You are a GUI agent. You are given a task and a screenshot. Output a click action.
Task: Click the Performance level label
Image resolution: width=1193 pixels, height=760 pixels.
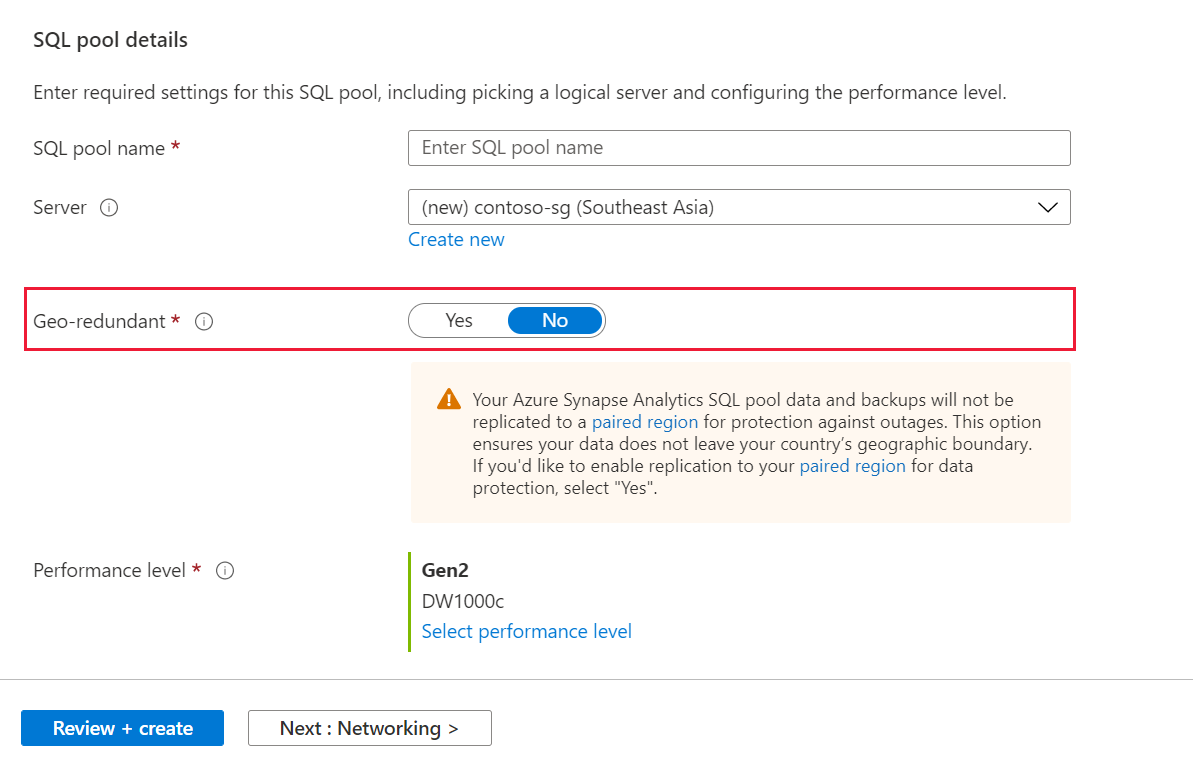(110, 571)
